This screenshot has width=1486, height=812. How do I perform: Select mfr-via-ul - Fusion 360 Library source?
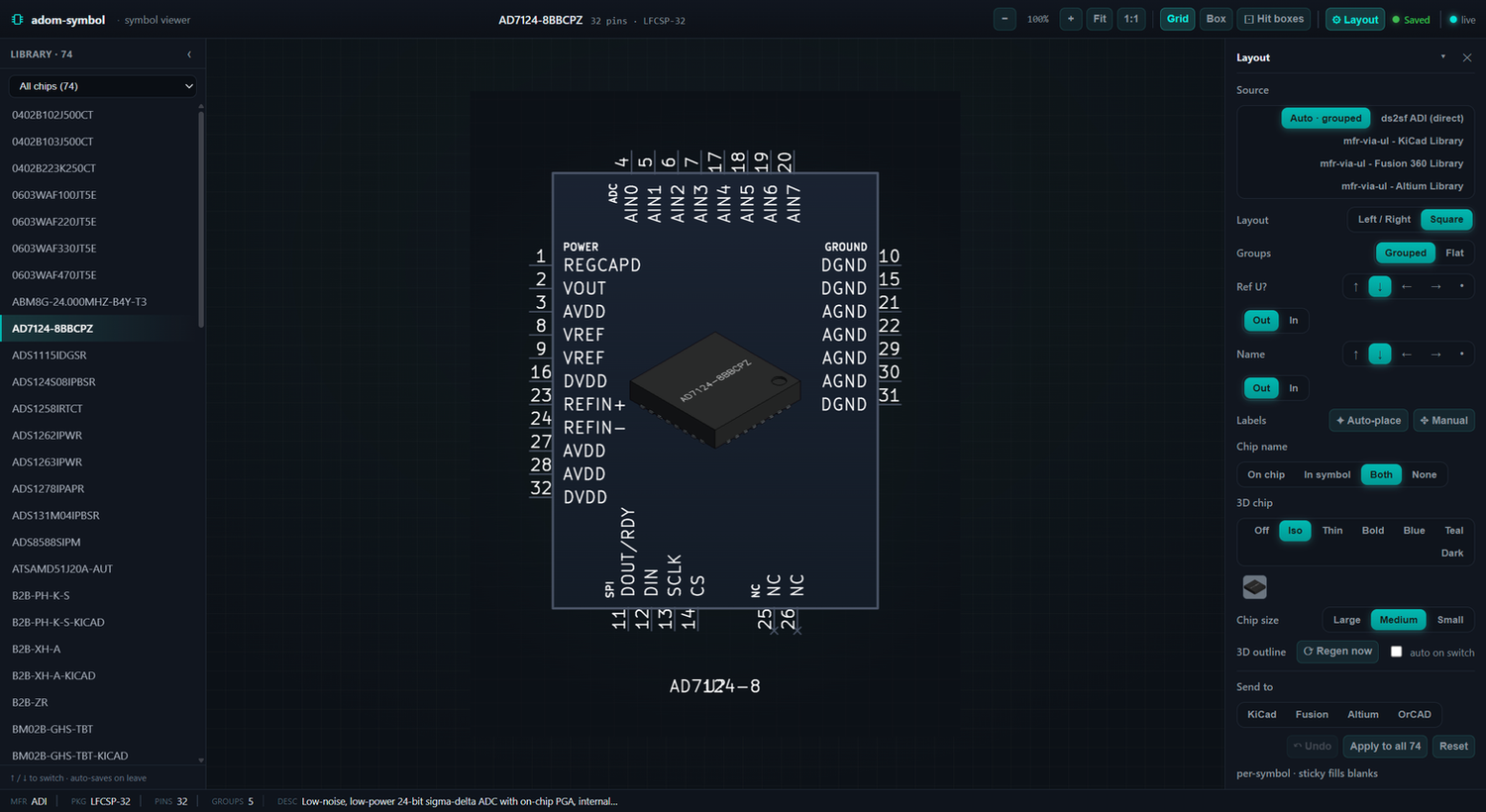point(1391,163)
